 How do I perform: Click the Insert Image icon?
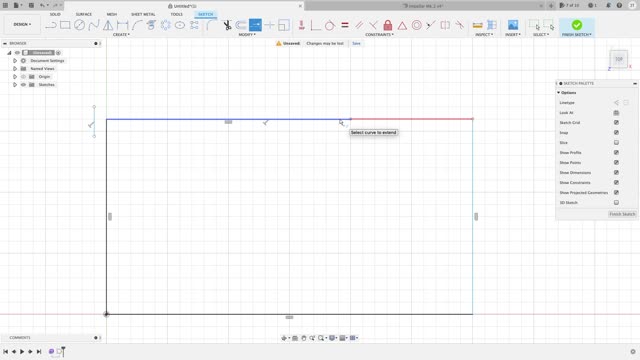(513, 25)
